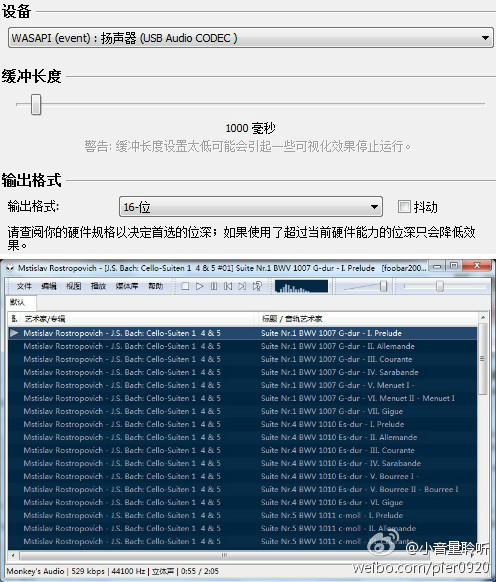Select track 'Suite Nr.4 BWV 1010 Es-dur - II. Allemande'
Screen dimensions: 496x582
(x=243, y=437)
